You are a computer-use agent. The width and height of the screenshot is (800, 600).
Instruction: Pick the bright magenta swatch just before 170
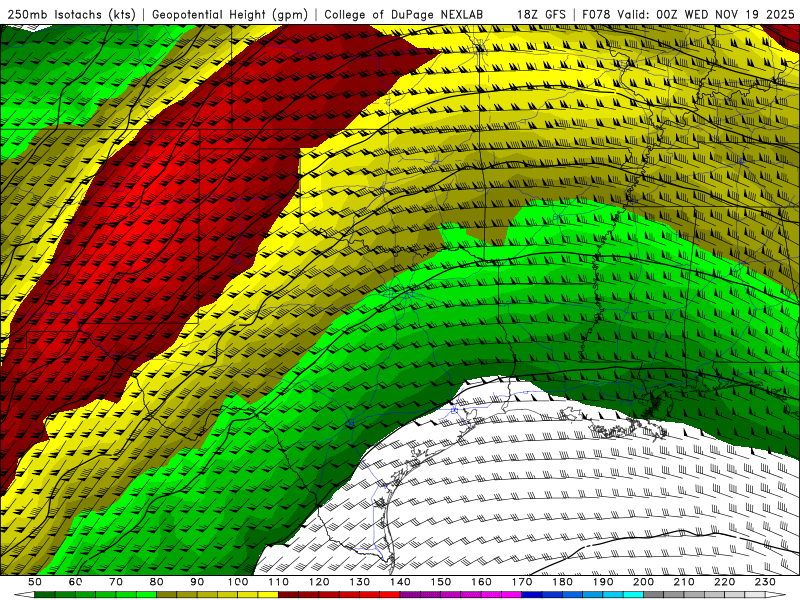[511, 594]
